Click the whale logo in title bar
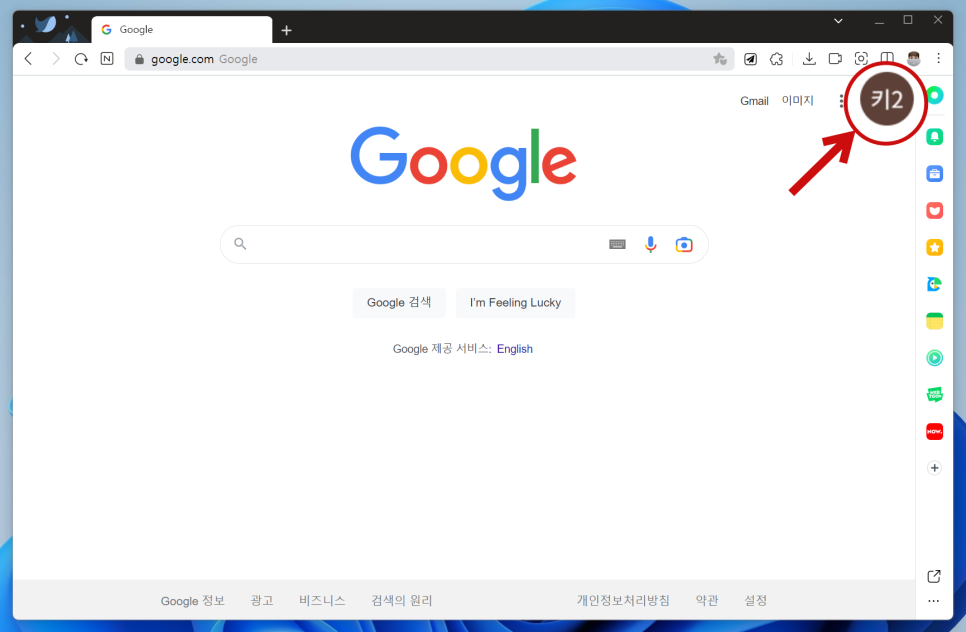The image size is (966, 632). pyautogui.click(x=46, y=25)
